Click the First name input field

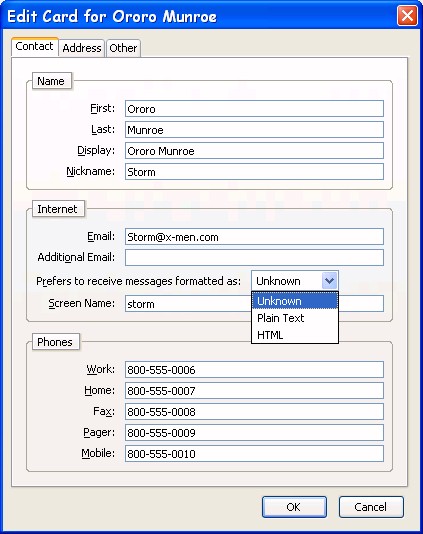click(254, 109)
